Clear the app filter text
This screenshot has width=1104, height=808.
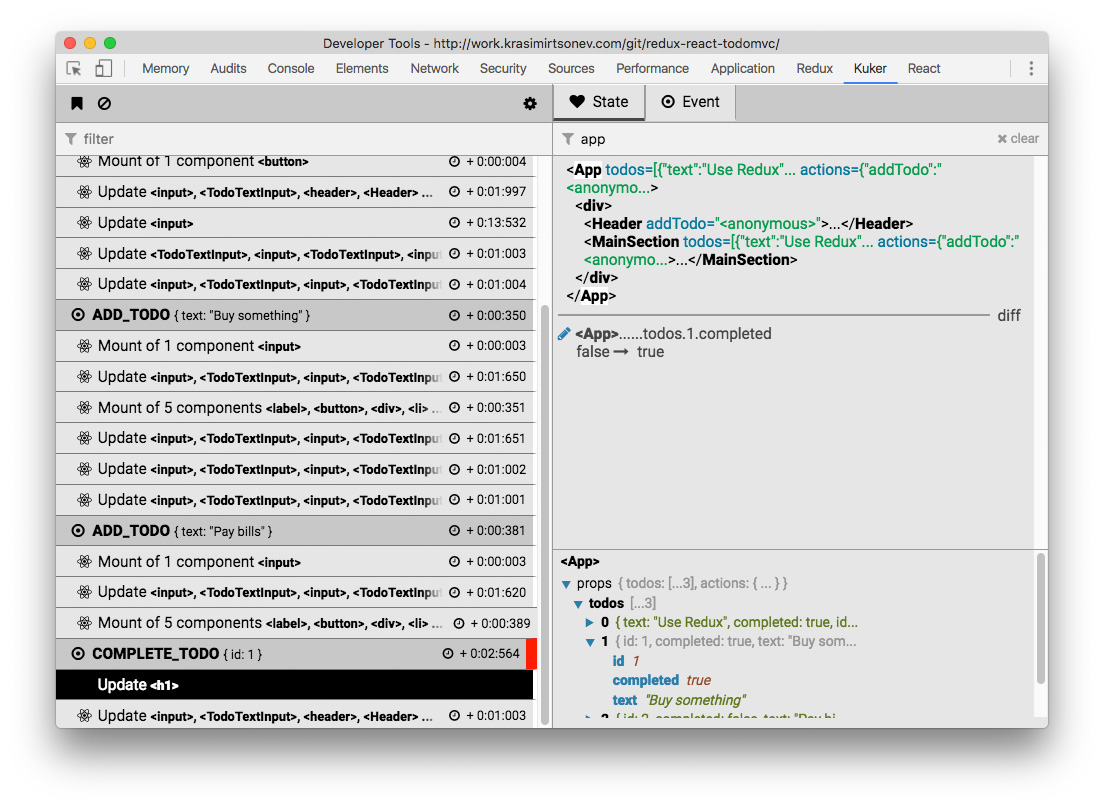coord(1018,139)
